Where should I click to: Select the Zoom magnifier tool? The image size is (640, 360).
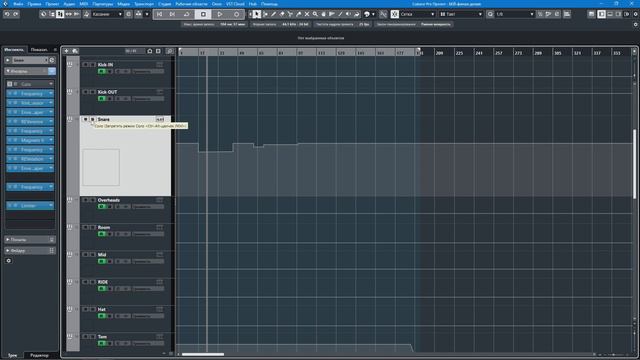pyautogui.click(x=315, y=14)
